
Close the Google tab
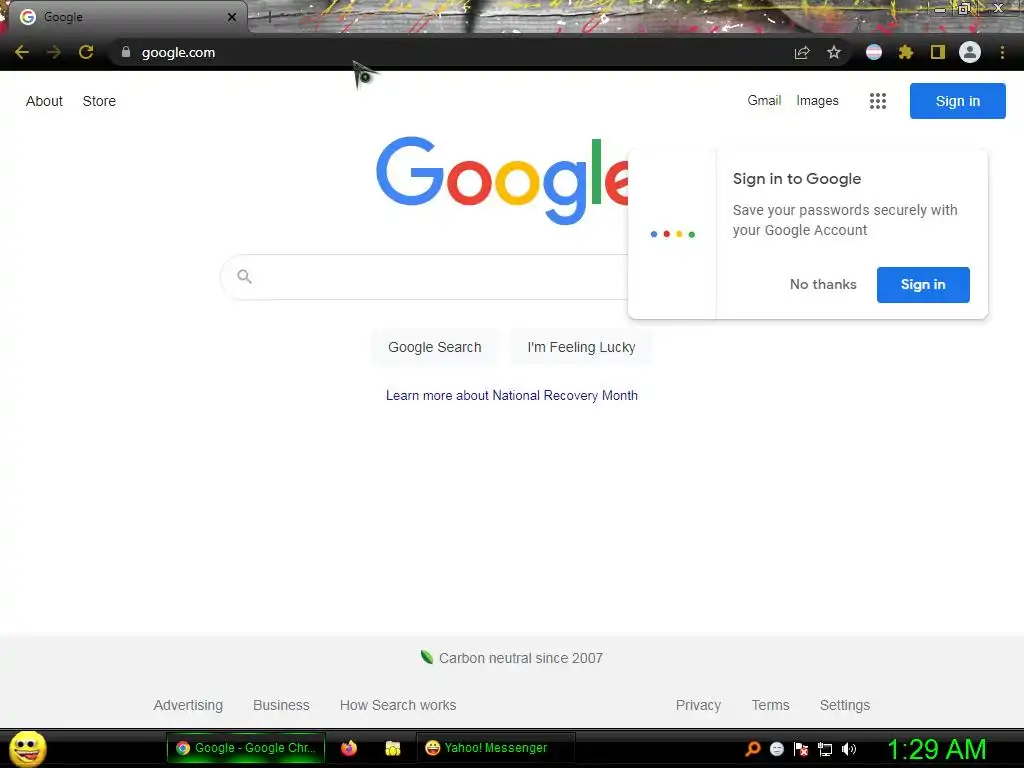(232, 17)
